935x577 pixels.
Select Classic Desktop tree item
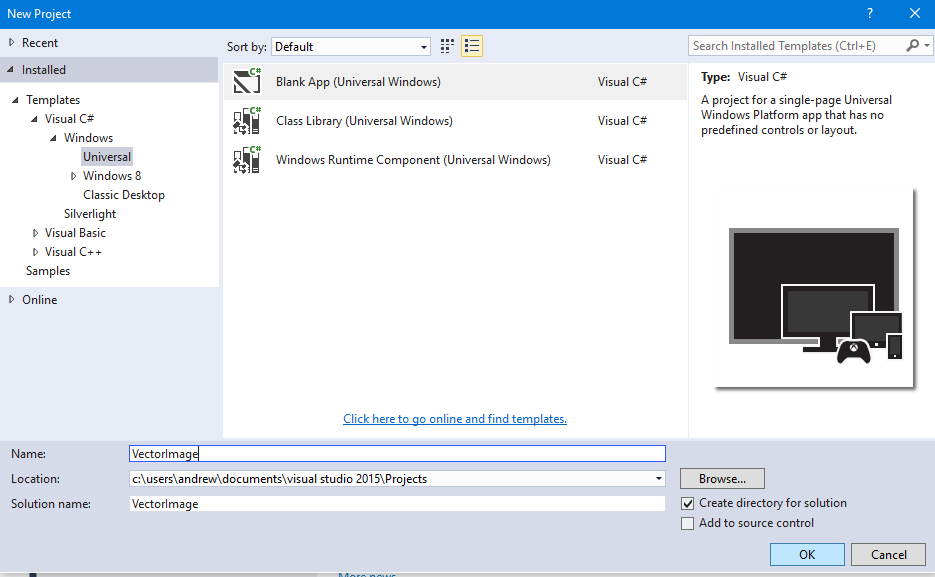coord(124,195)
